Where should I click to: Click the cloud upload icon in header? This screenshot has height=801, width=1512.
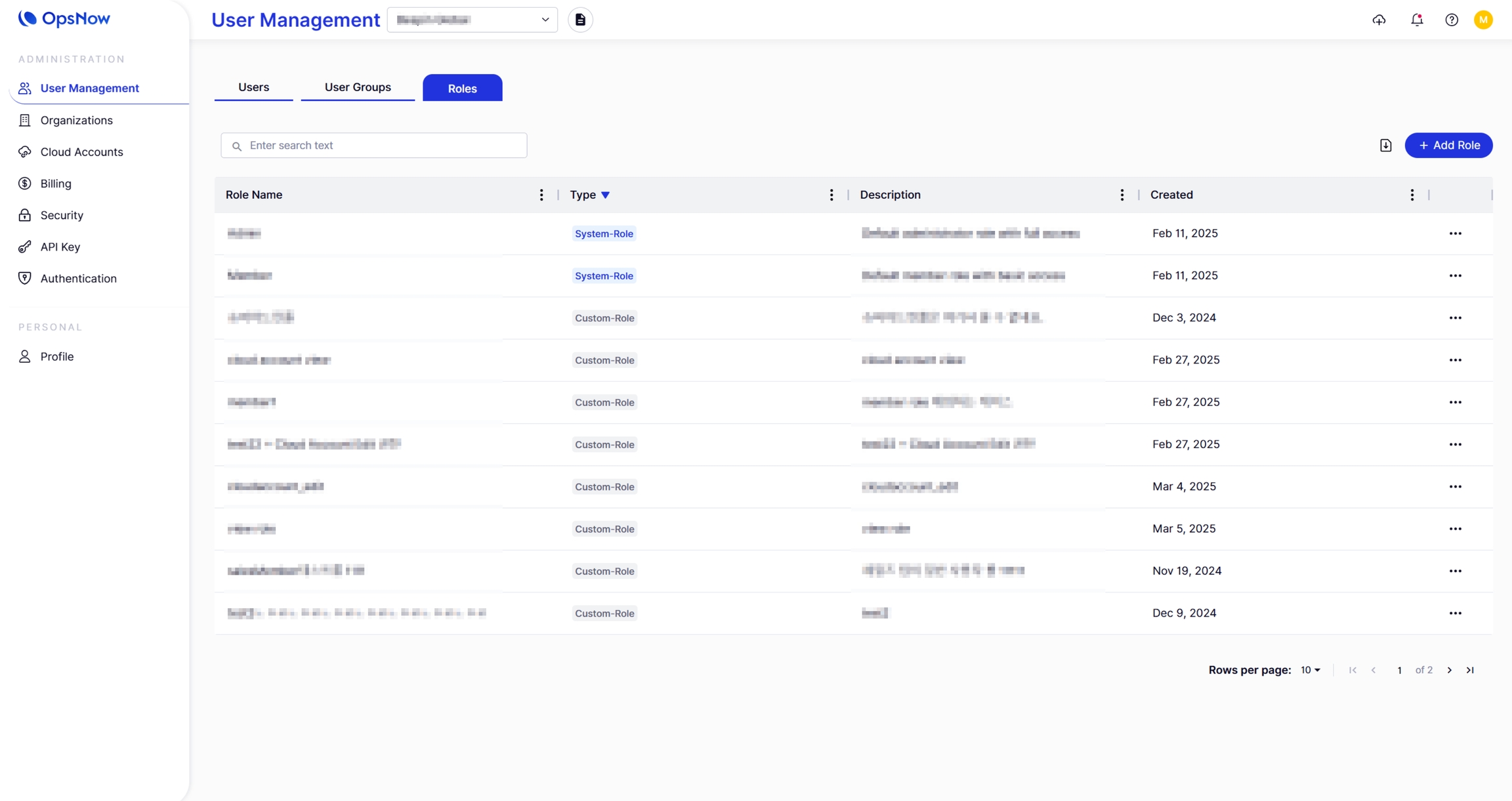click(x=1379, y=20)
